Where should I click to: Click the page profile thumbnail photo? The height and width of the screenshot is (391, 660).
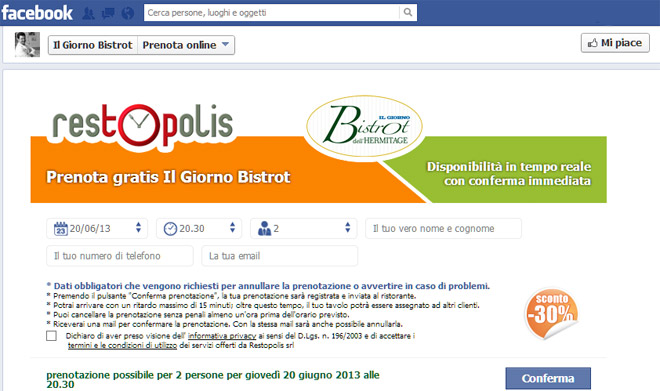click(27, 45)
